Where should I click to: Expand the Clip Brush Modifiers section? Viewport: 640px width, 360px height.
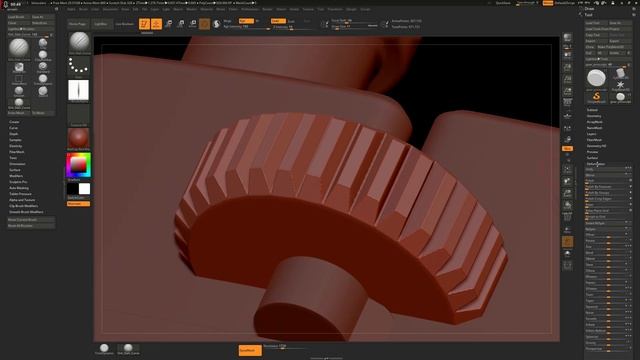24,206
